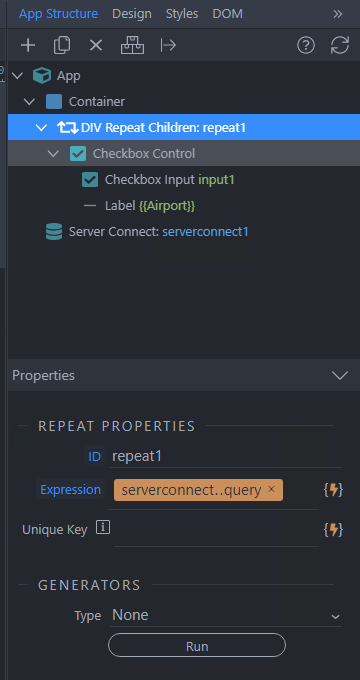Click the duplicate component icon
The image size is (360, 680).
(x=62, y=45)
